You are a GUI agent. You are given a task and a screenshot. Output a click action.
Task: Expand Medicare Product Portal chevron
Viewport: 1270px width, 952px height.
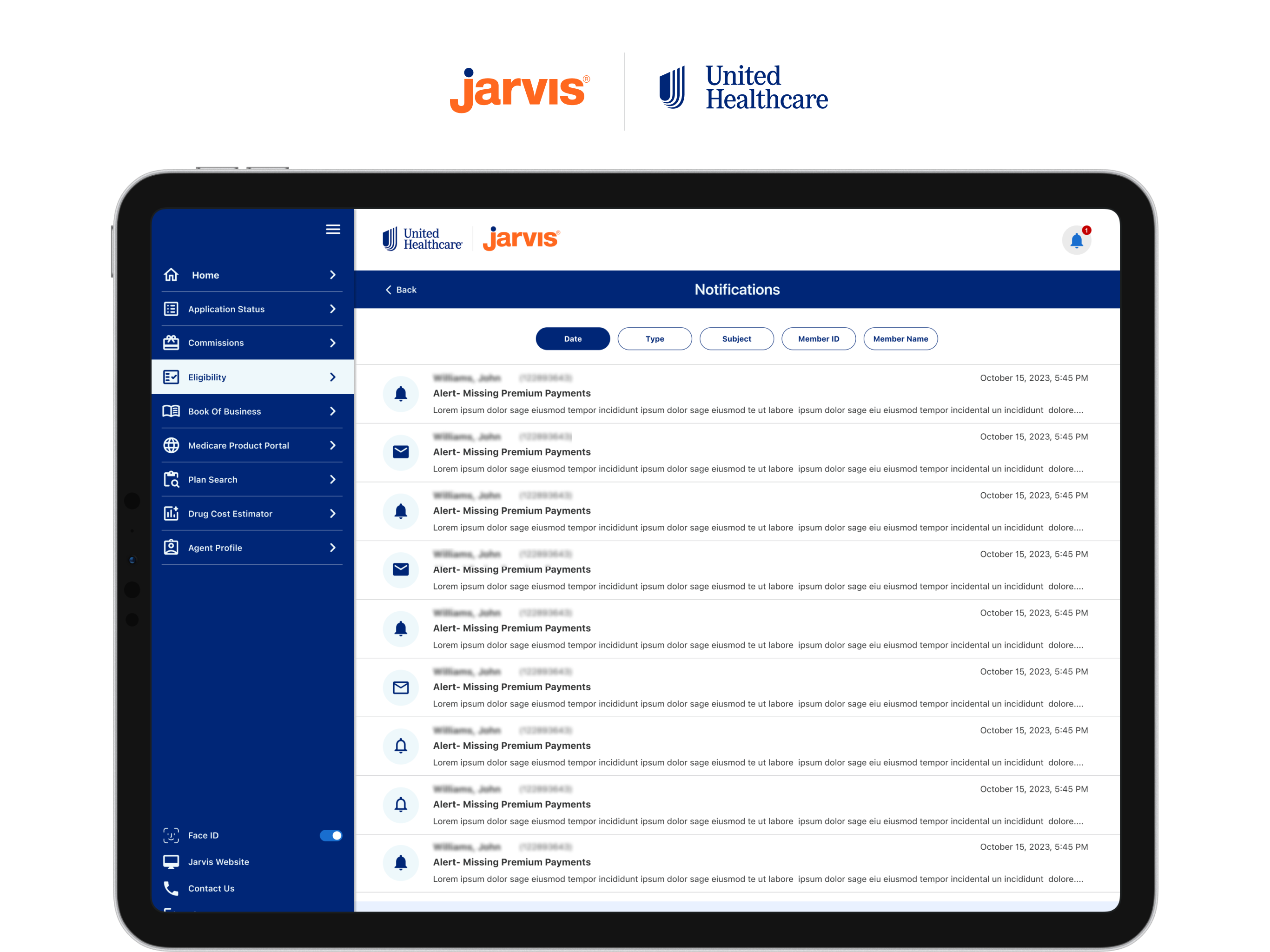[332, 446]
